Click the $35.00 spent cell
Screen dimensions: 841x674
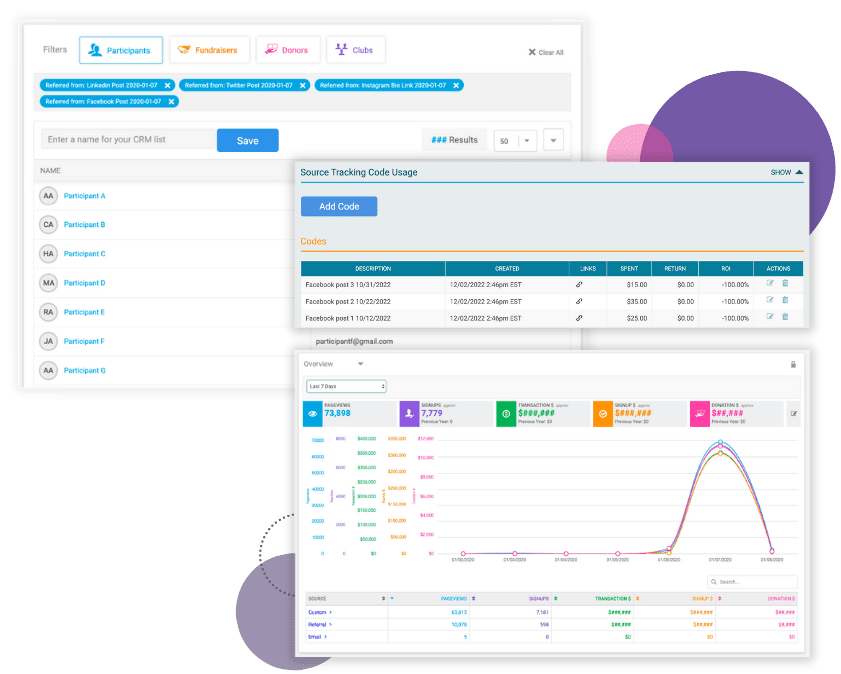click(x=629, y=301)
